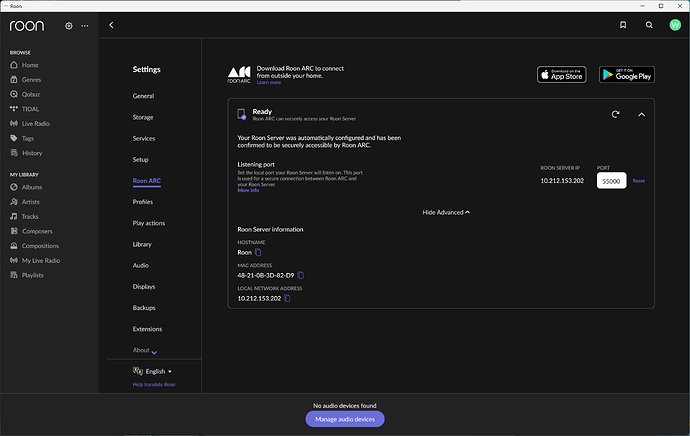Open Google Play download badge
This screenshot has height=436, width=690.
coord(627,75)
